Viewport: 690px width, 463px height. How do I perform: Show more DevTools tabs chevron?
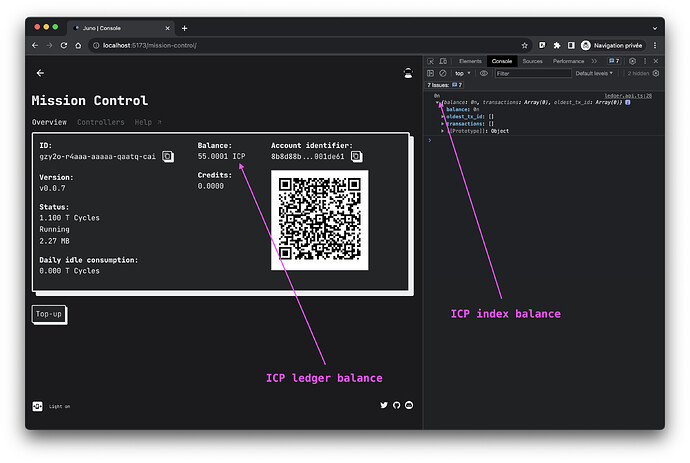[594, 61]
